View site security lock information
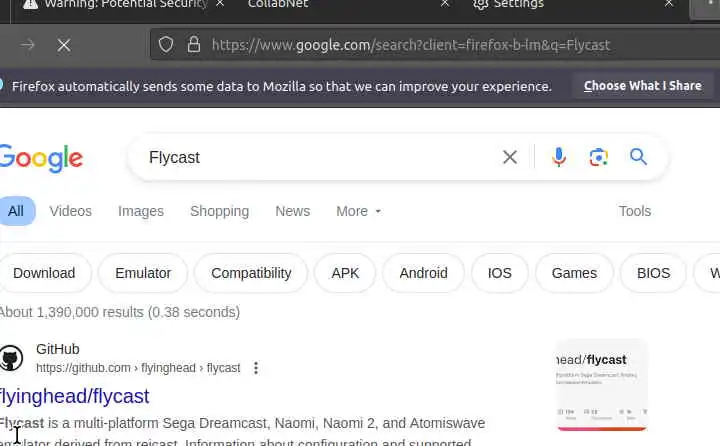Image resolution: width=720 pixels, height=446 pixels. 193,45
